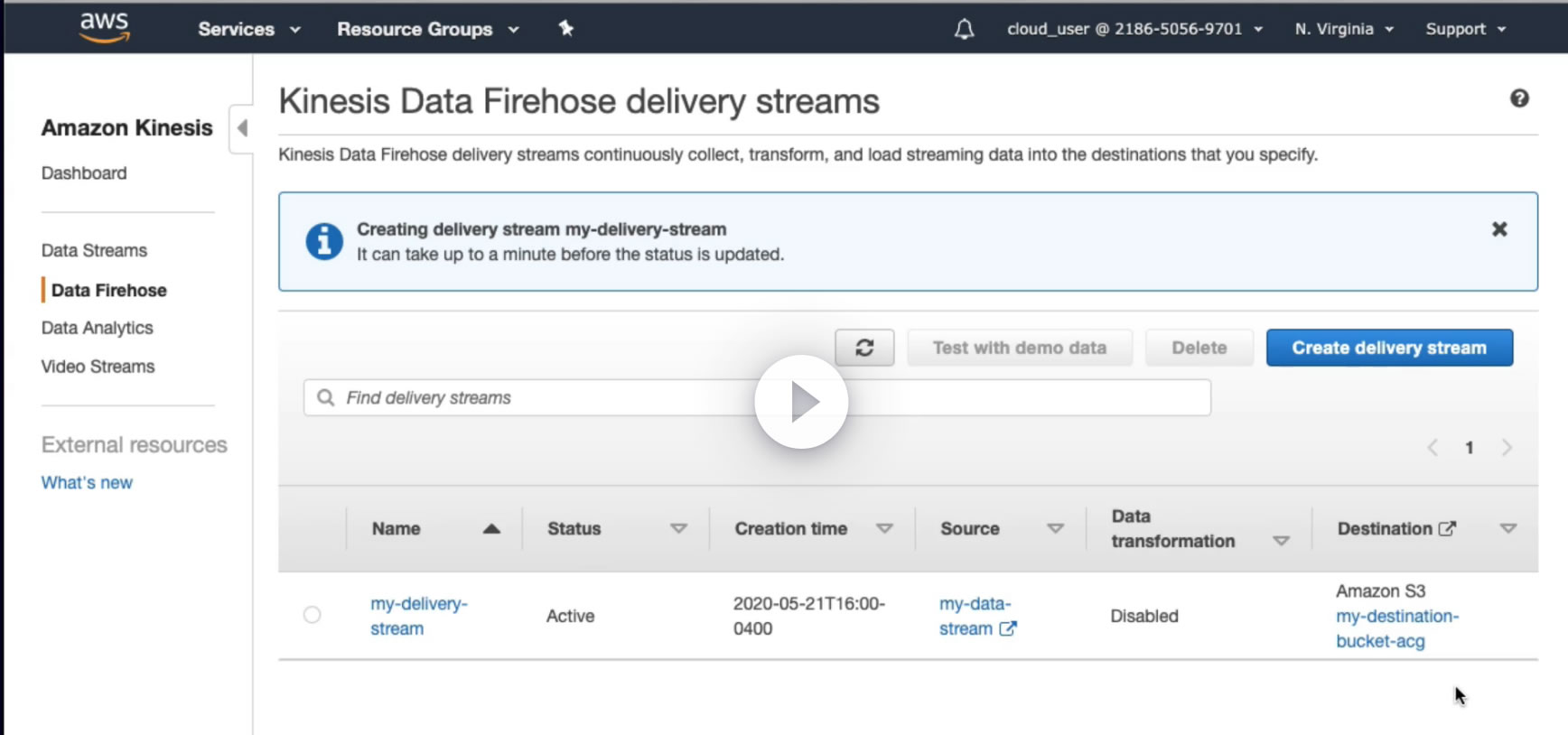Click the AWS logo home icon

pos(105,27)
